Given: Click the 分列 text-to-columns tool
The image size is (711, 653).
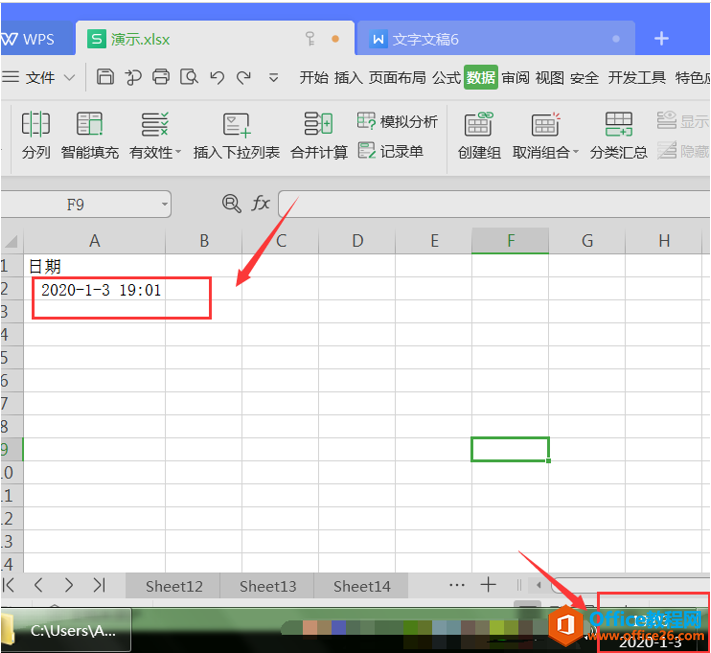Looking at the screenshot, I should pyautogui.click(x=36, y=136).
